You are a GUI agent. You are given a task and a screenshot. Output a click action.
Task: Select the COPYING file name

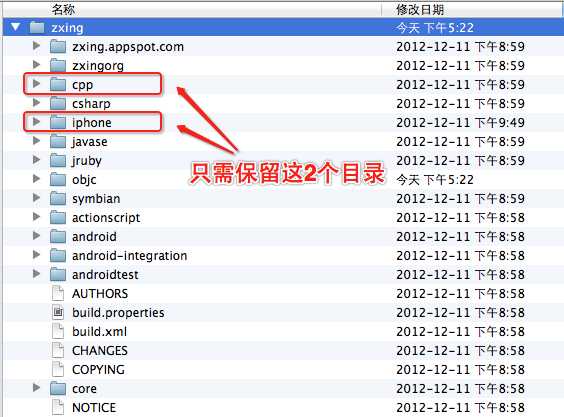(x=98, y=370)
